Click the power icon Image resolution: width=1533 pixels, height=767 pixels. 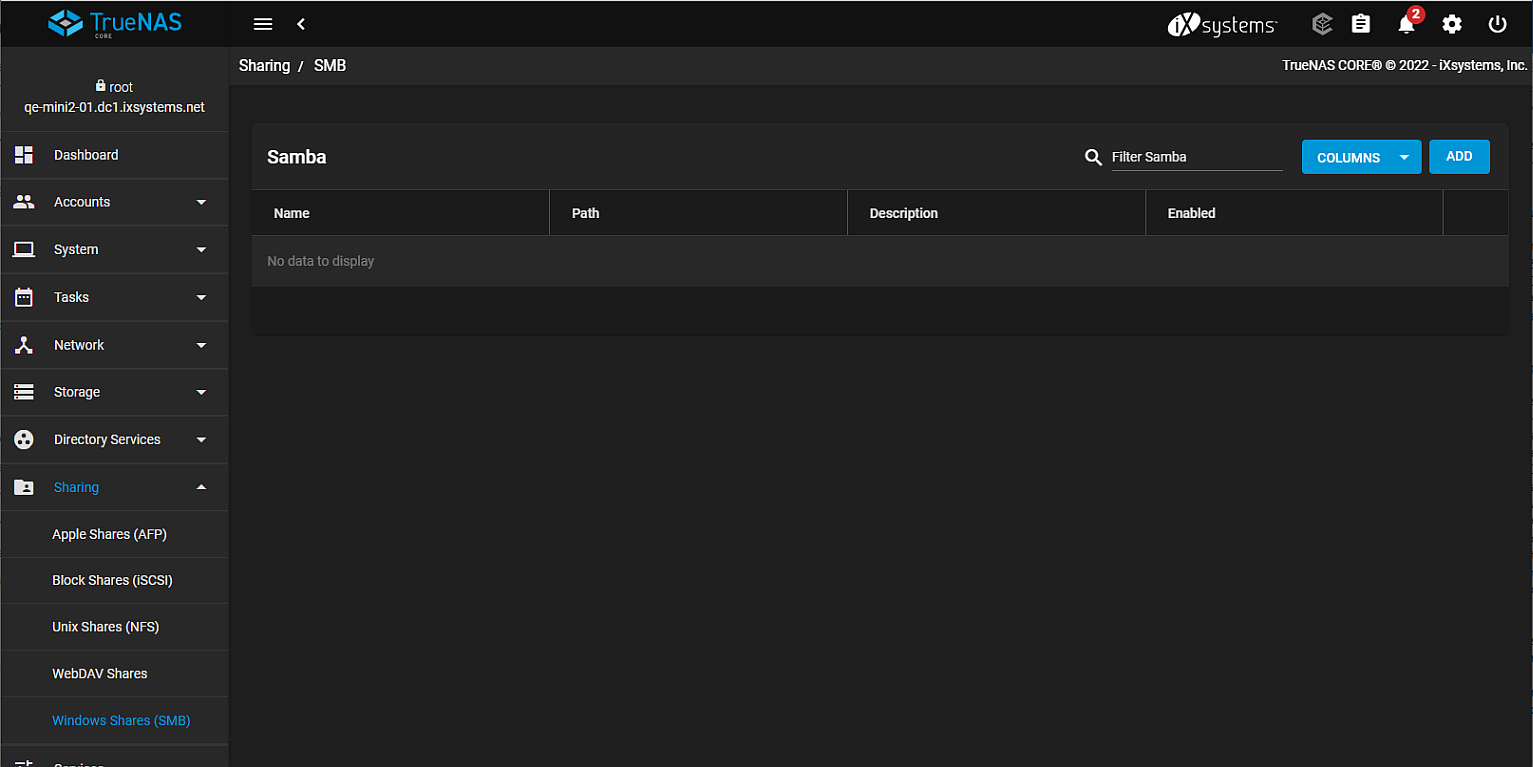(1497, 24)
